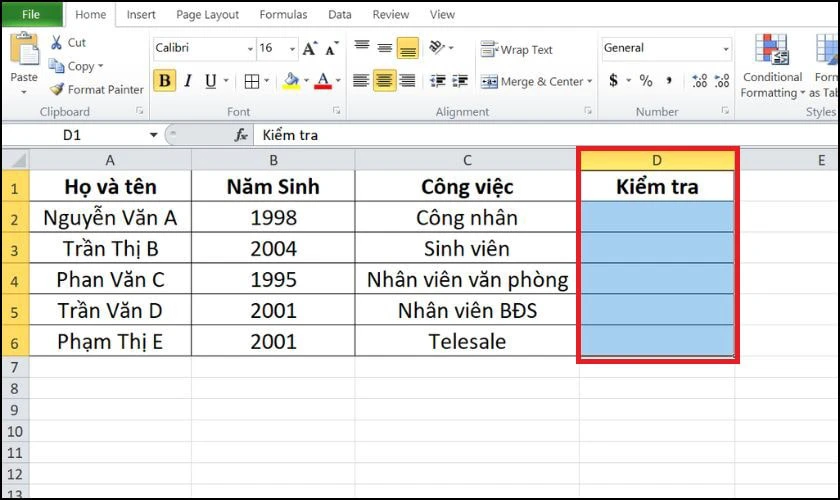Align text right
Image resolution: width=840 pixels, height=500 pixels.
[x=408, y=81]
